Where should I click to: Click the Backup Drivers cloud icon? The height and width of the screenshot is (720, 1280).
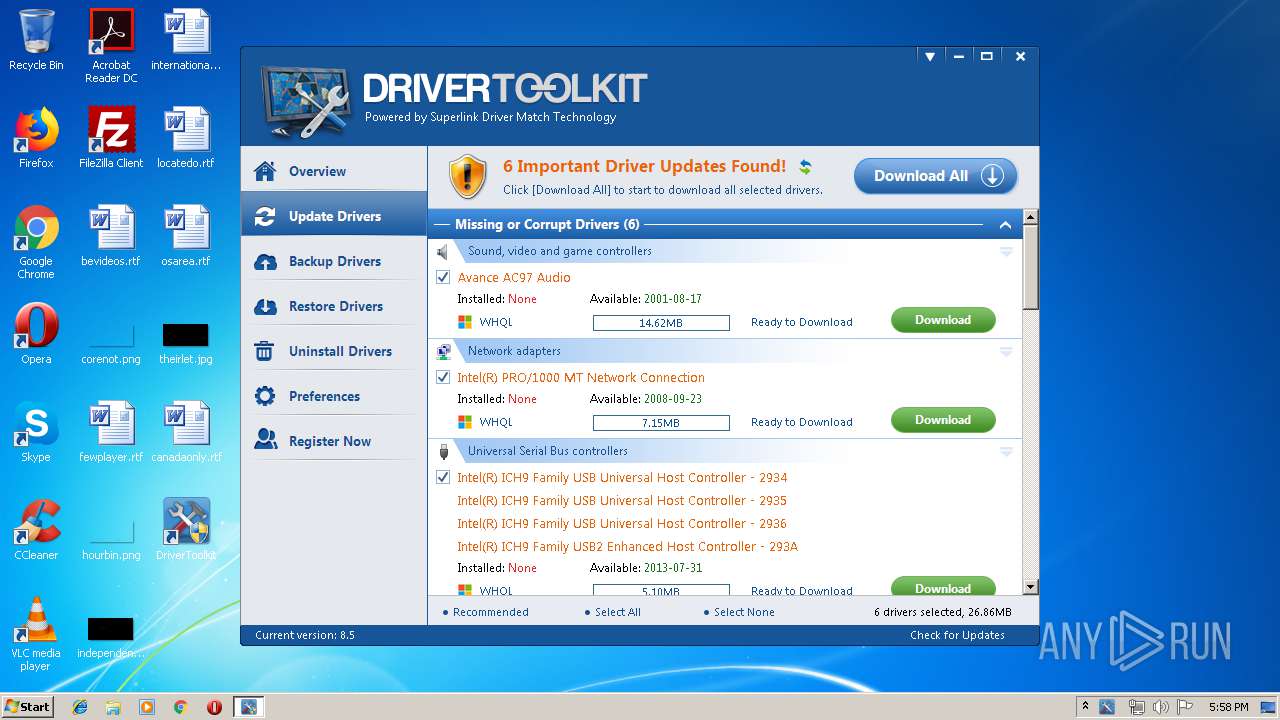(265, 261)
